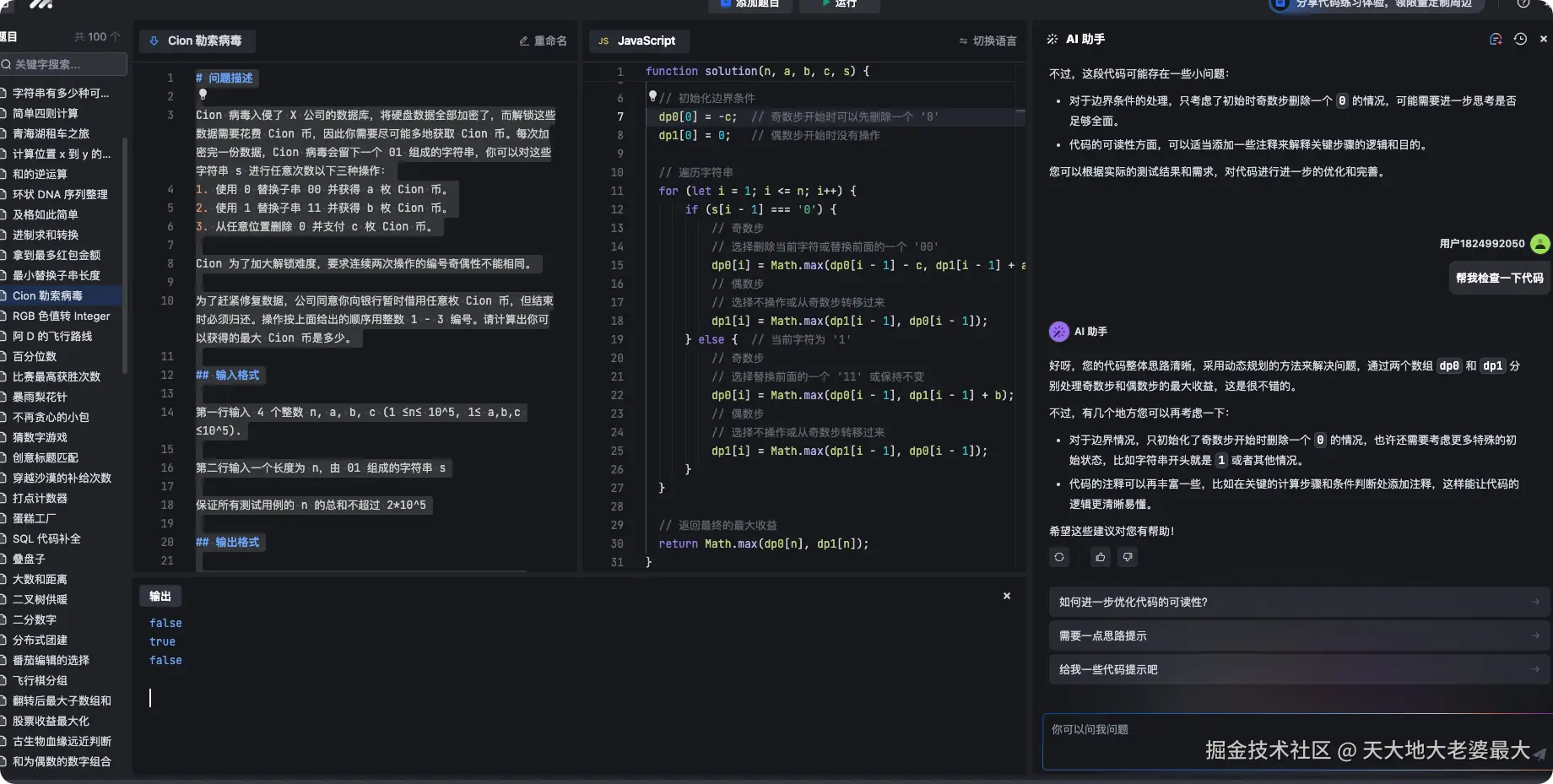Run the code with the 运行 button
This screenshot has height=784, width=1553.
click(839, 4)
